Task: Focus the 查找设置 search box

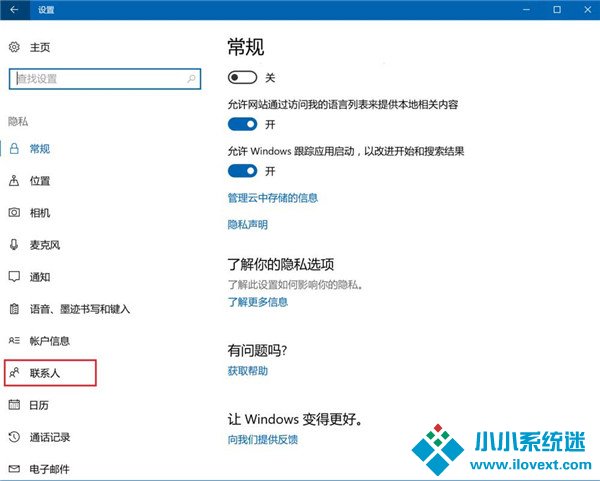Action: point(105,79)
